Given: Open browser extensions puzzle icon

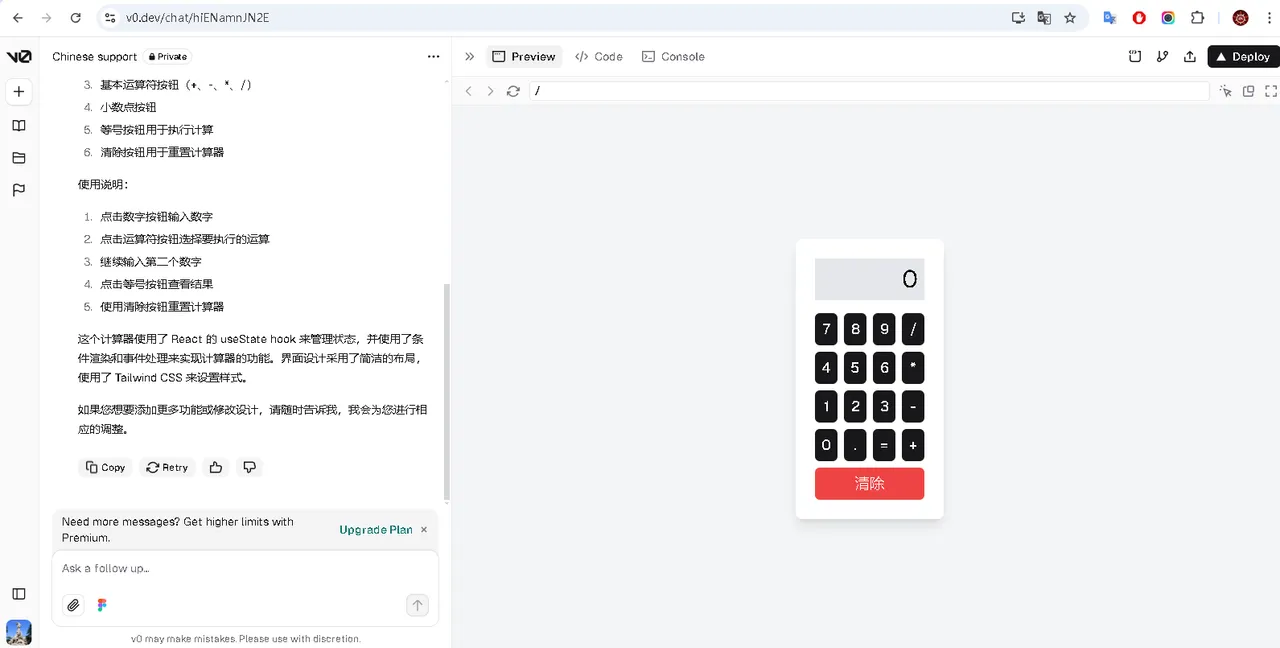Looking at the screenshot, I should (1197, 18).
